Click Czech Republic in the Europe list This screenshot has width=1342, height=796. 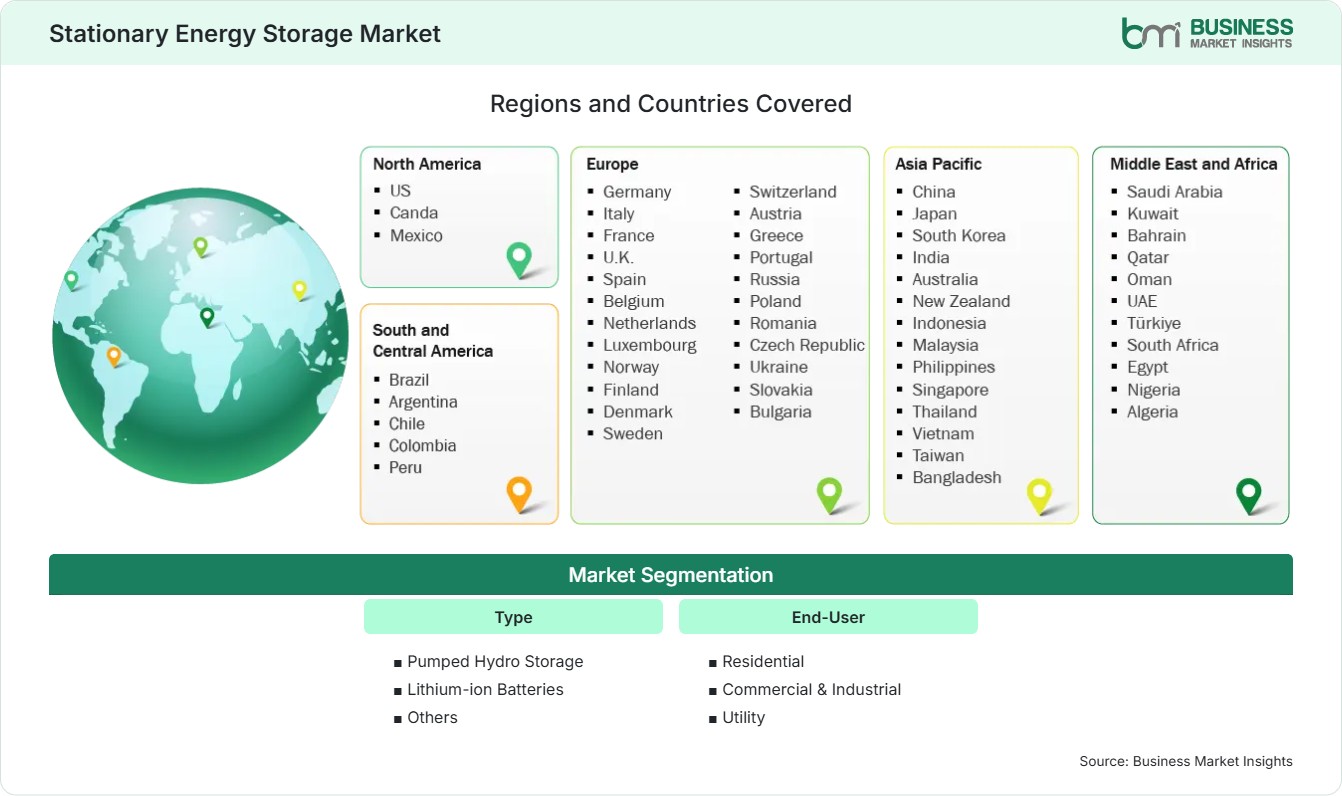807,345
